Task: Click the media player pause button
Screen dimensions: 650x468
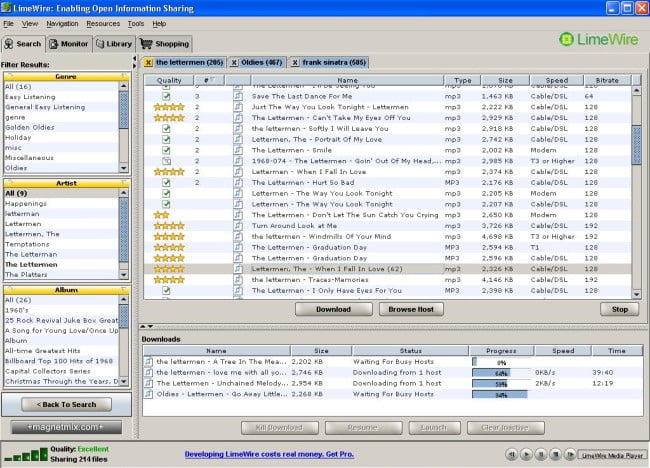Action: [541, 455]
